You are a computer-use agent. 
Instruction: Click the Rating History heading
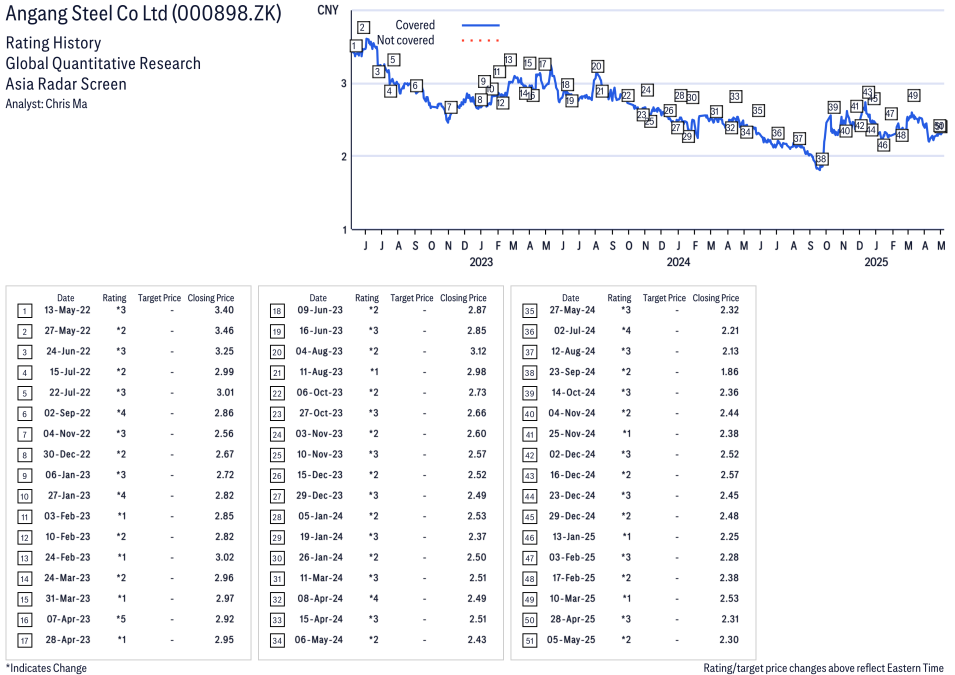click(54, 43)
